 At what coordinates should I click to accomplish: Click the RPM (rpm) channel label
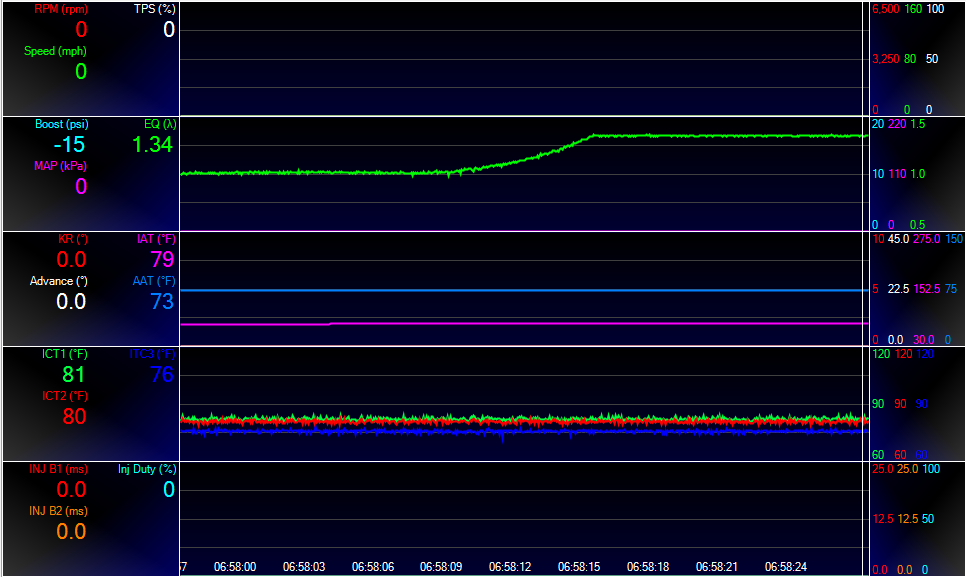tap(61, 9)
